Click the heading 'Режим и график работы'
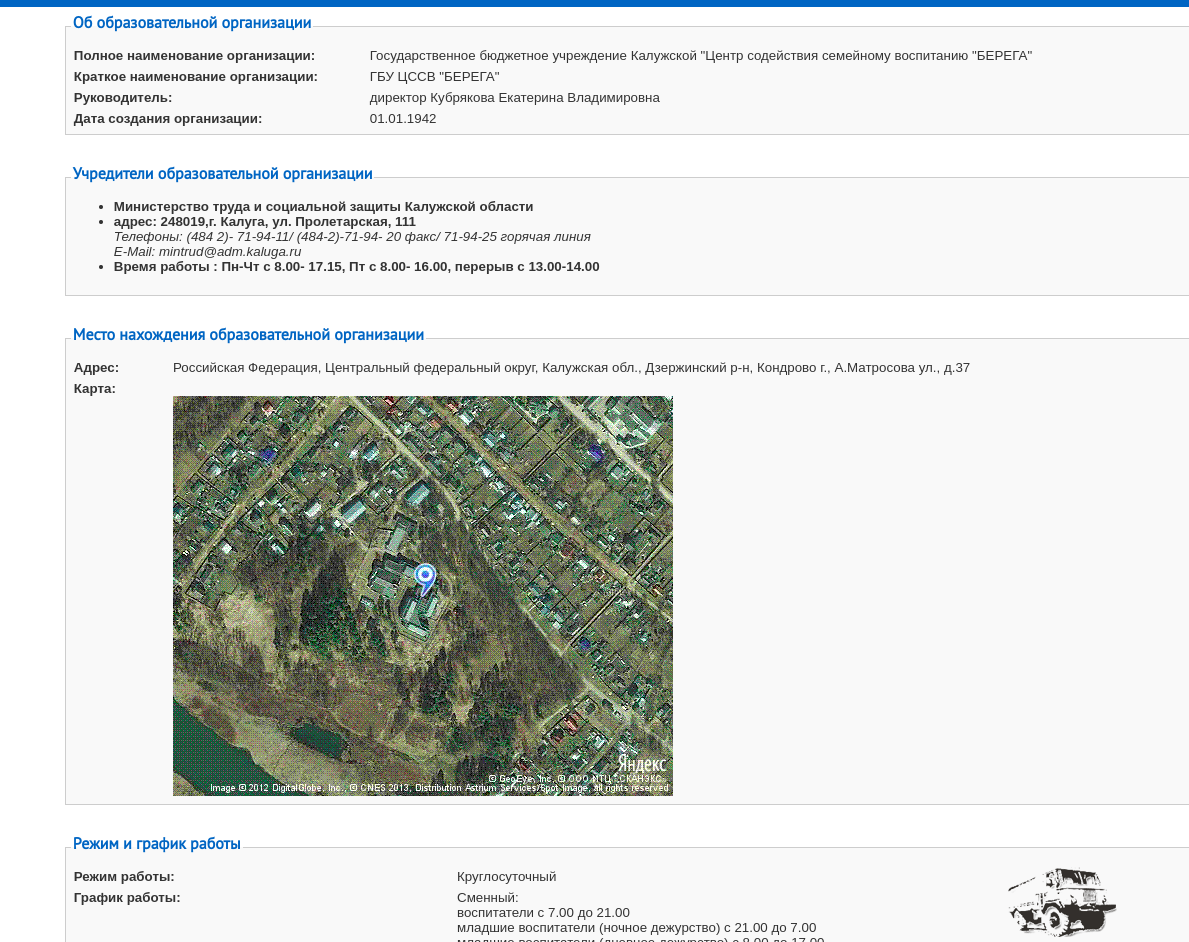 coord(156,843)
